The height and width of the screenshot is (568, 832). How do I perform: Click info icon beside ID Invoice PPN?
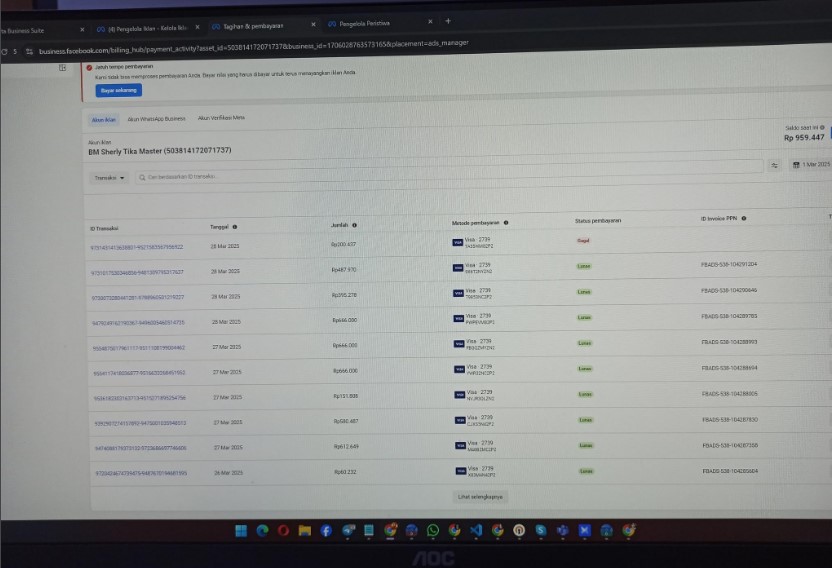point(744,218)
